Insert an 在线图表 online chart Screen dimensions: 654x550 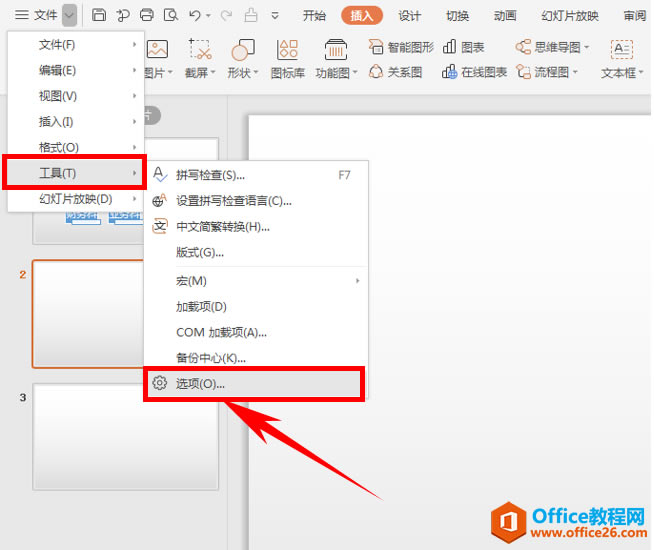474,72
